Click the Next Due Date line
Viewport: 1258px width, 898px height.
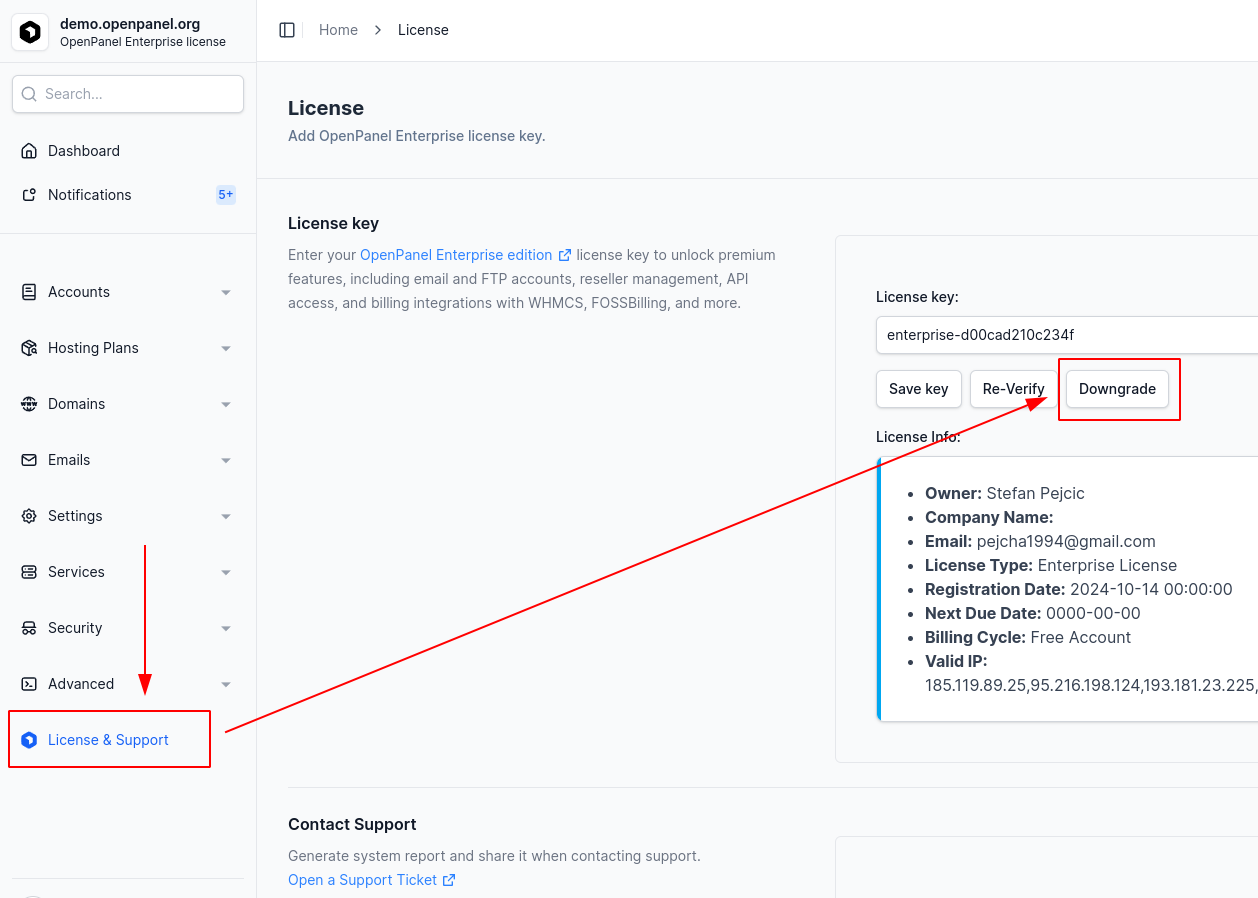coord(1033,613)
